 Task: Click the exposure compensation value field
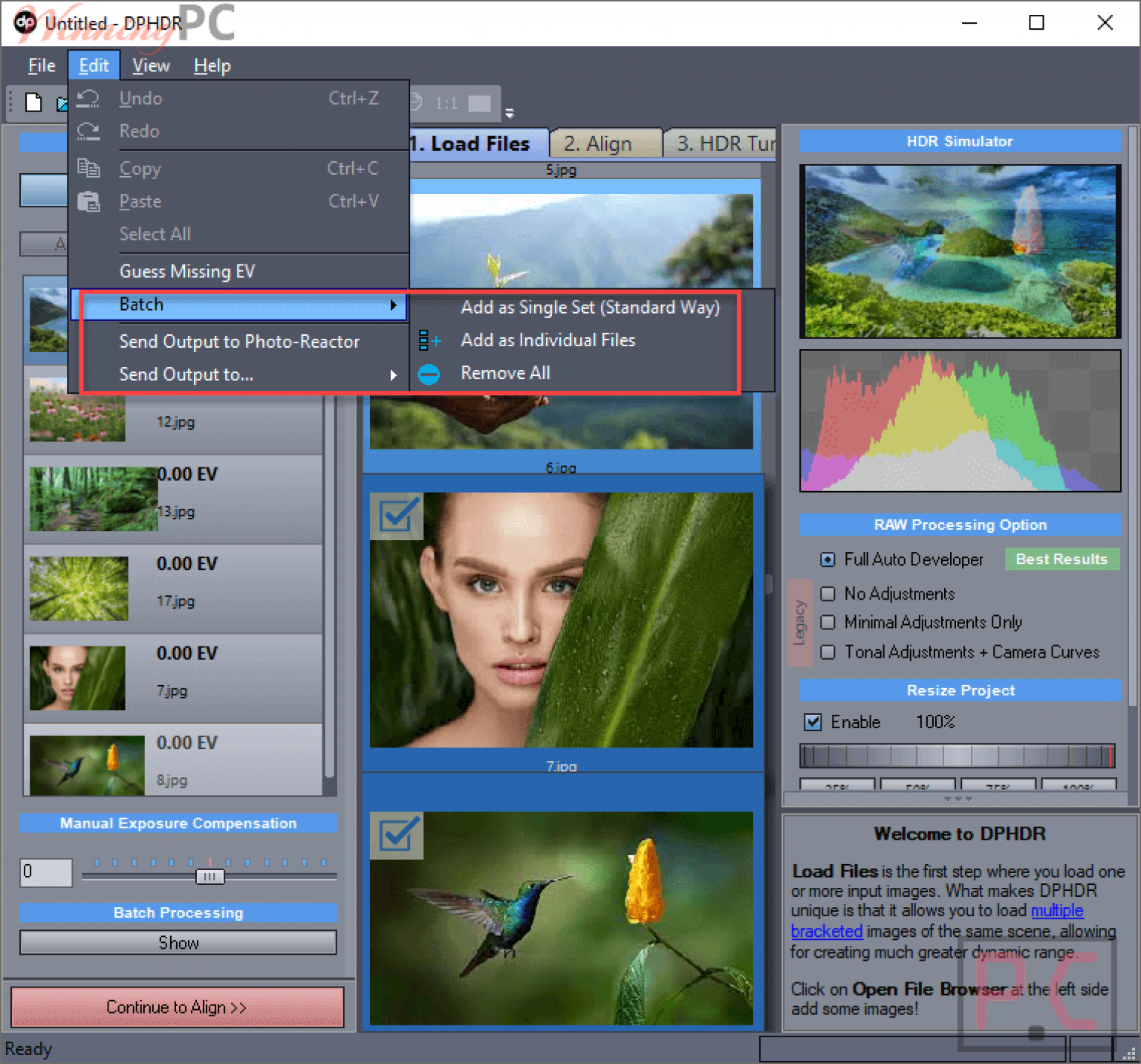46,872
